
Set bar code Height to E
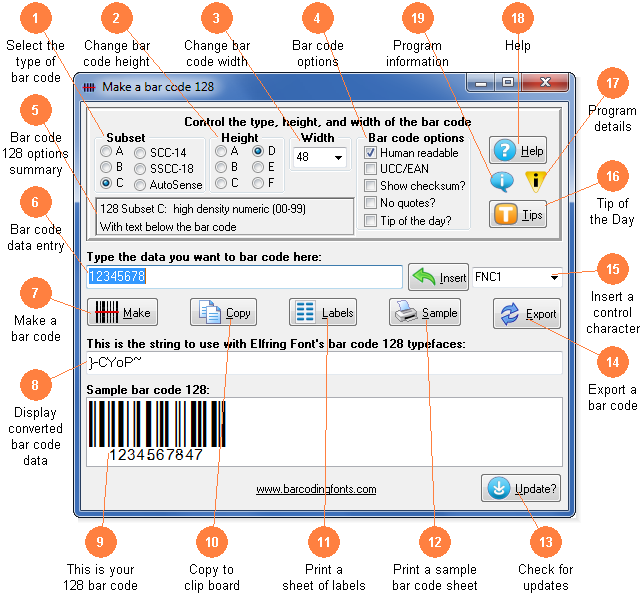click(258, 167)
